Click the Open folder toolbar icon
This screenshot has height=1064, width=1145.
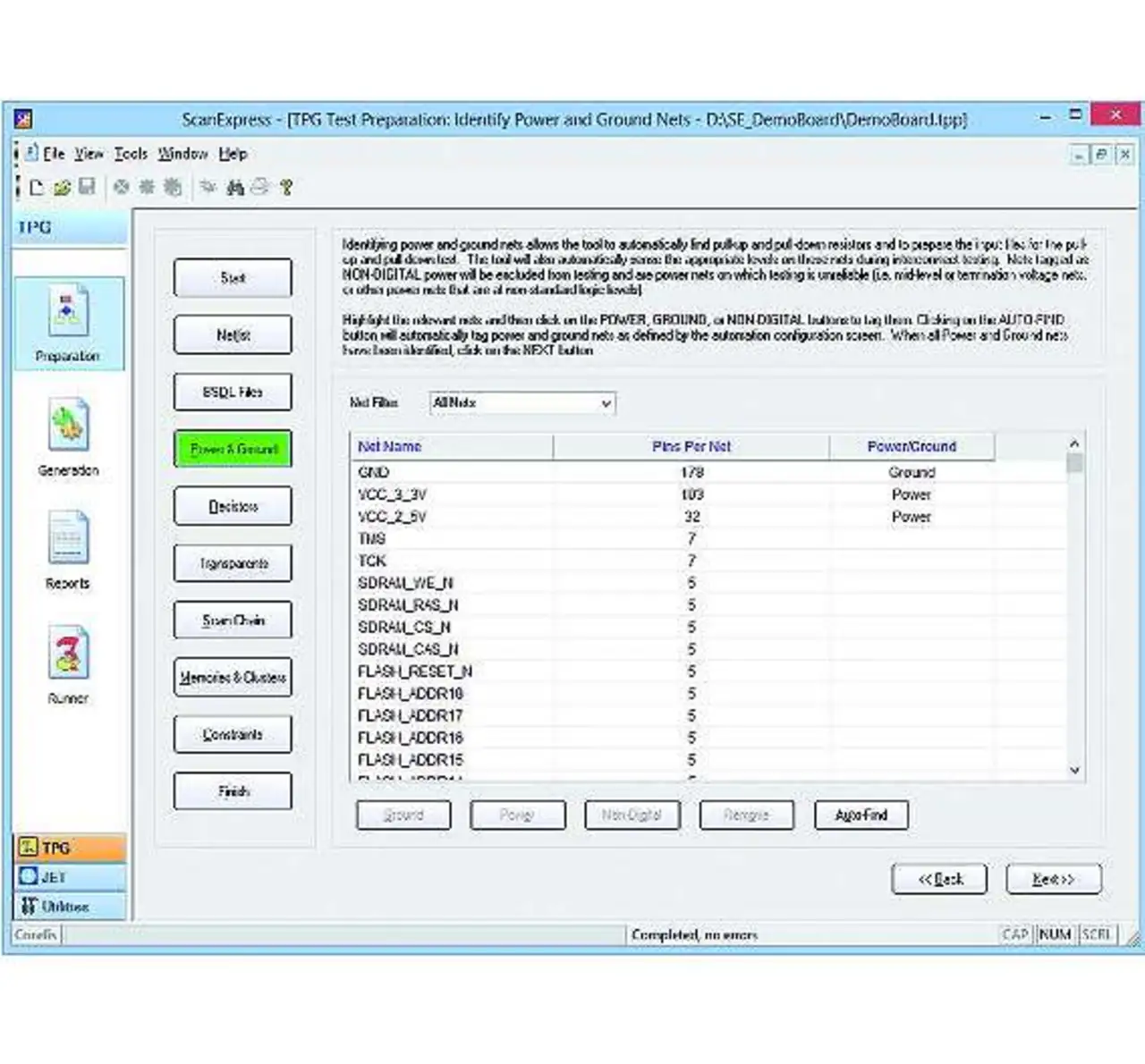click(x=62, y=187)
